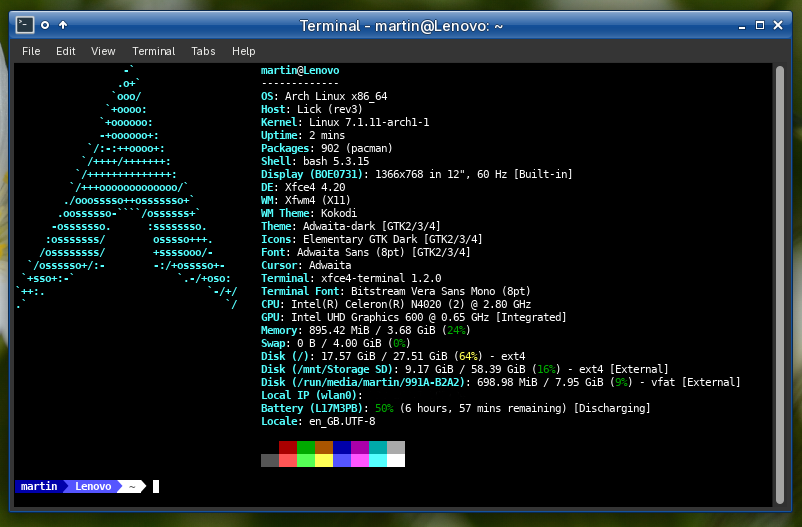Click the 'WM Theme: Kokodi' line
This screenshot has width=802, height=527.
click(309, 213)
